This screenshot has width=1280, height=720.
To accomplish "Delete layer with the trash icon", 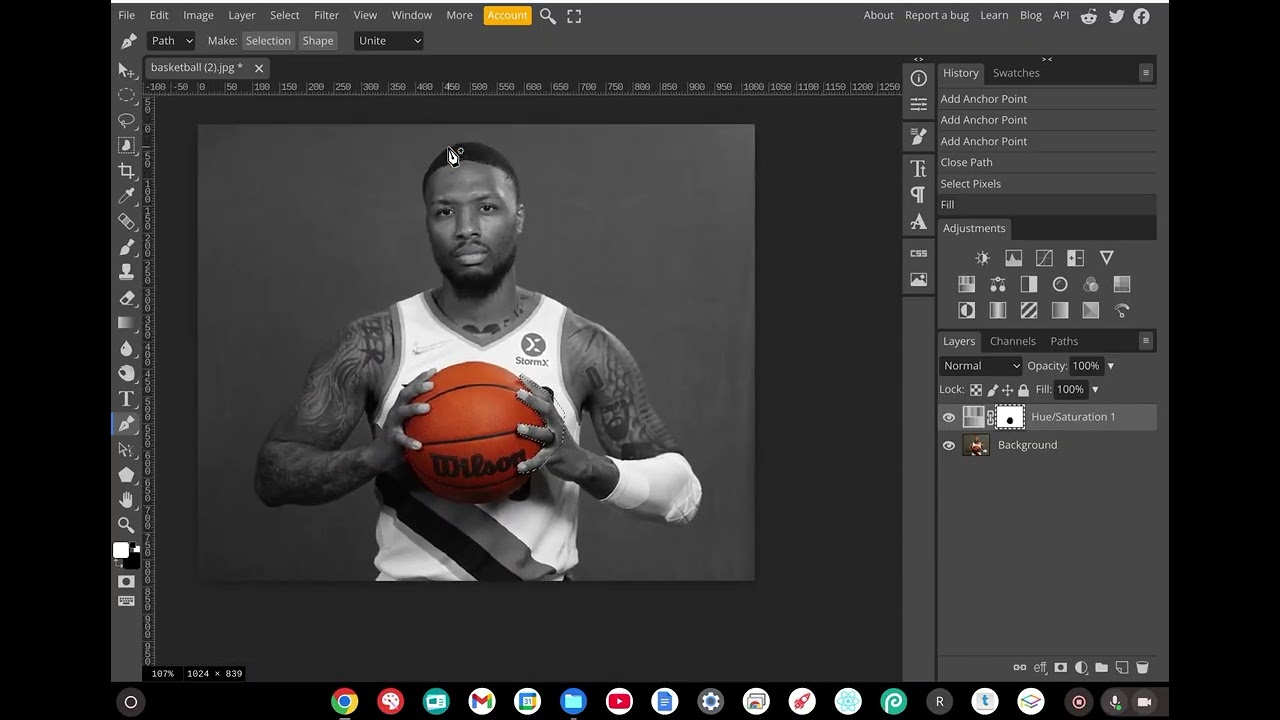I will (1142, 668).
